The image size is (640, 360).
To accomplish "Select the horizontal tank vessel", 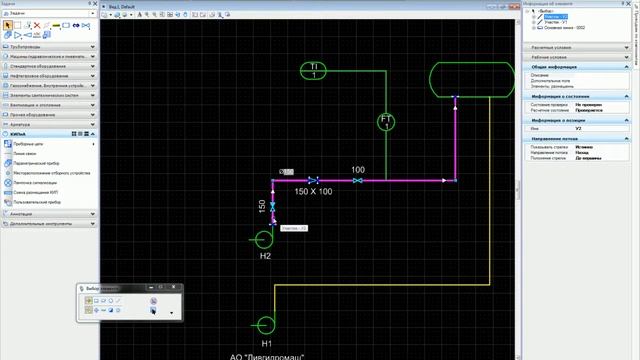I will click(x=472, y=80).
